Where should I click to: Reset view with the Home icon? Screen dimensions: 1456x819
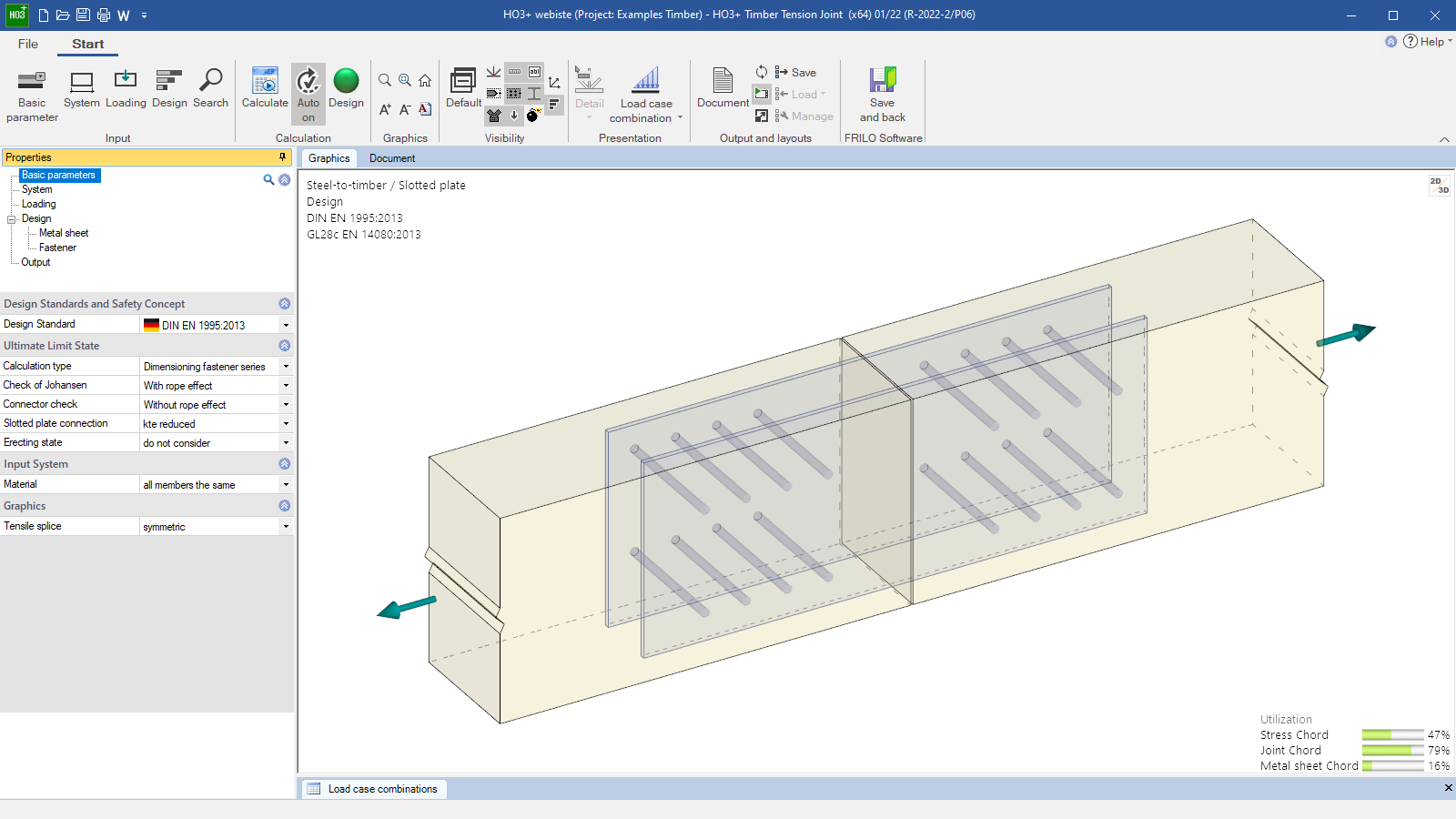pyautogui.click(x=425, y=80)
